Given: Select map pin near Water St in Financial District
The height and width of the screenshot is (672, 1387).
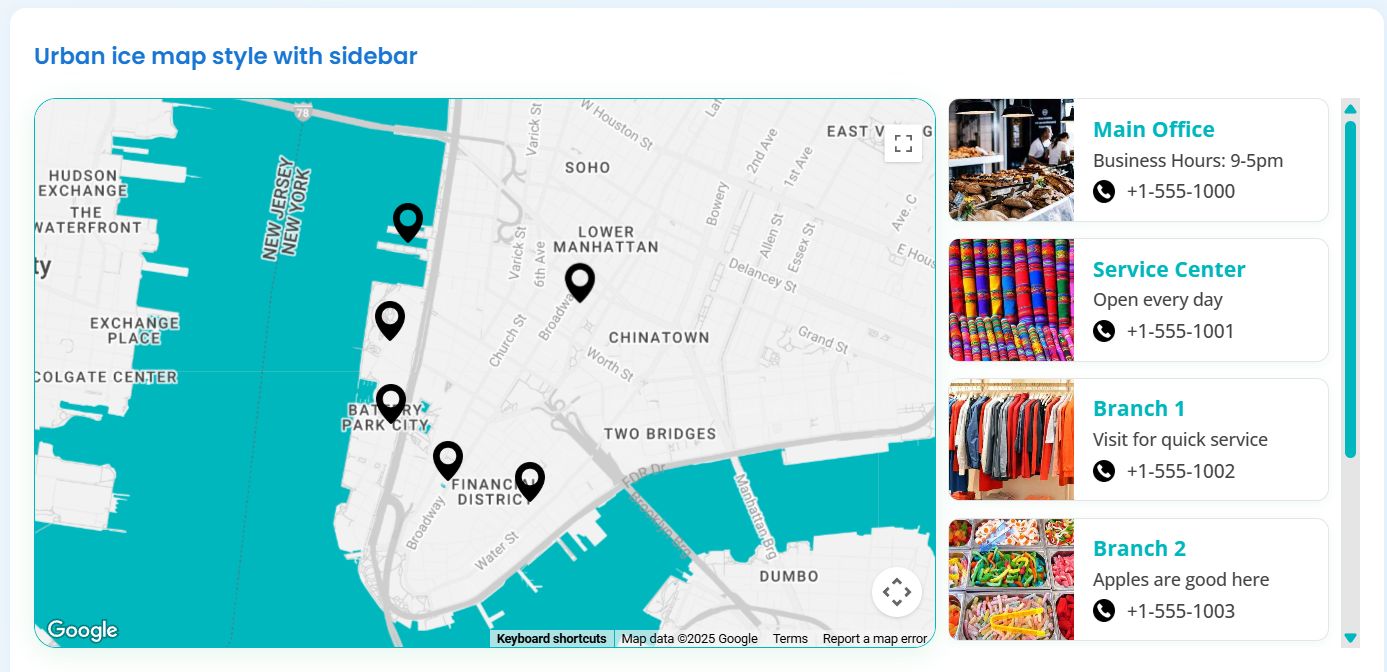Looking at the screenshot, I should 530,482.
